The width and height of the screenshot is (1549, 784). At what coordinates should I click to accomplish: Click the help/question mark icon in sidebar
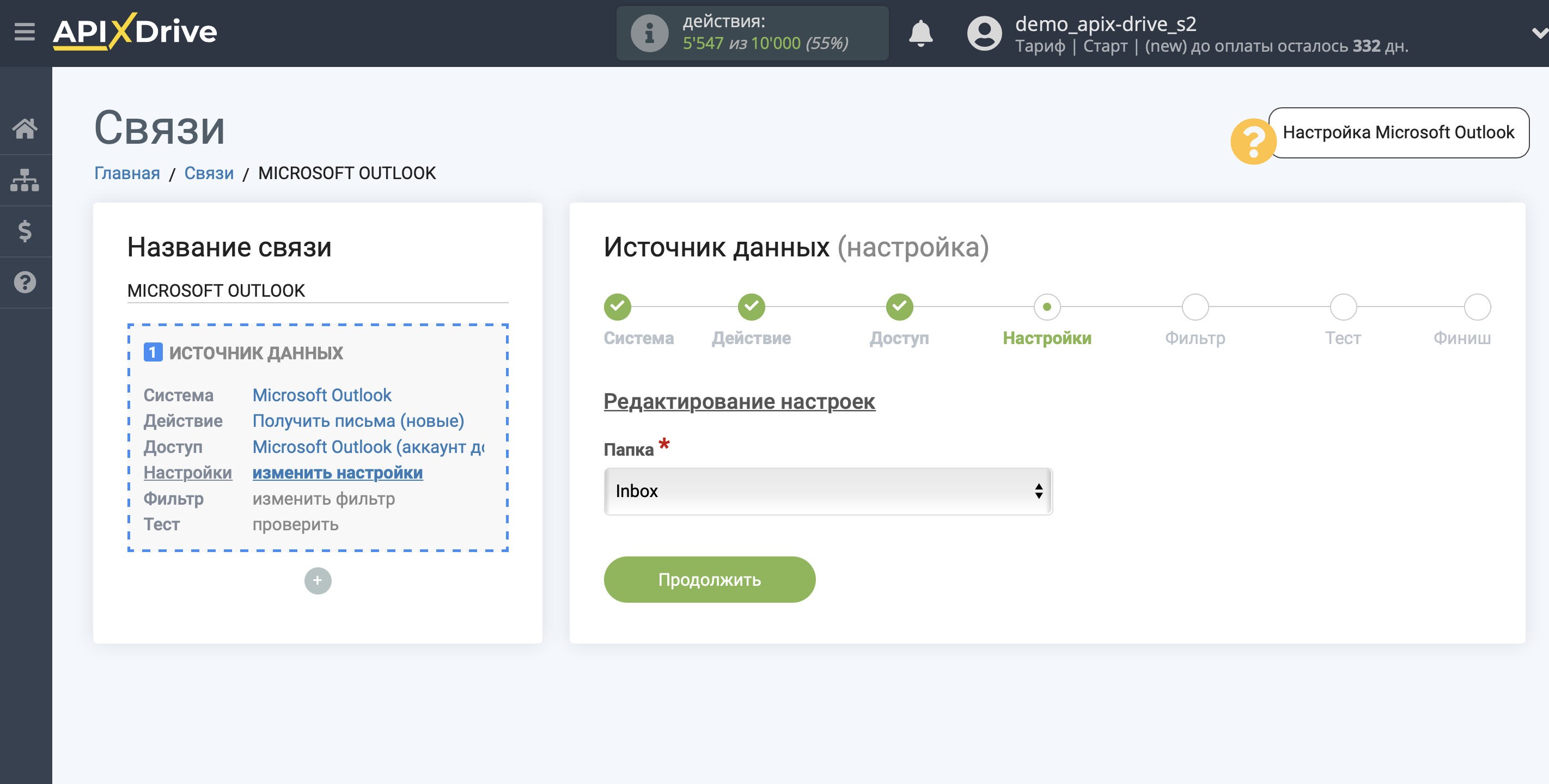(x=26, y=281)
